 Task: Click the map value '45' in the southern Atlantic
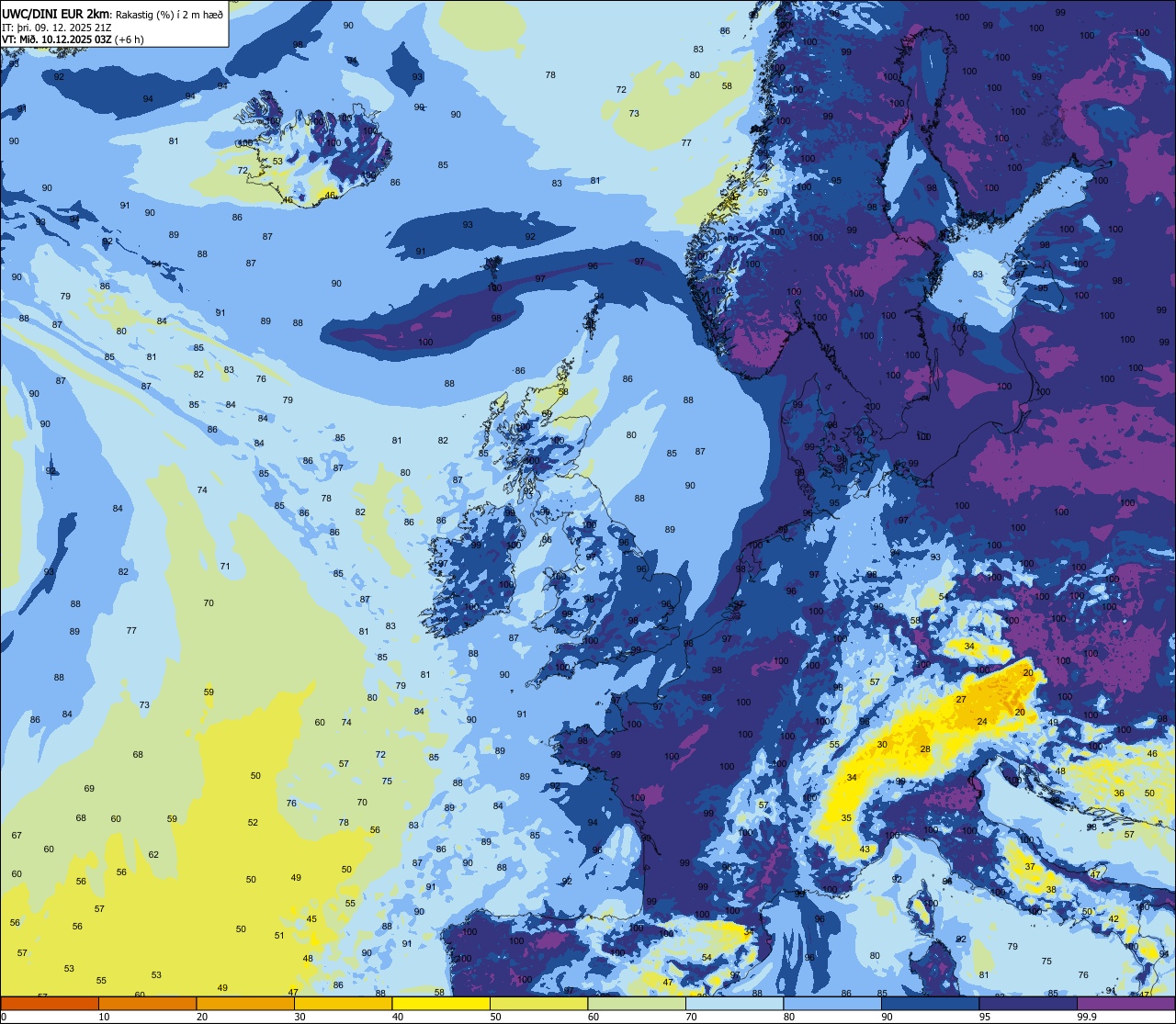[x=311, y=919]
